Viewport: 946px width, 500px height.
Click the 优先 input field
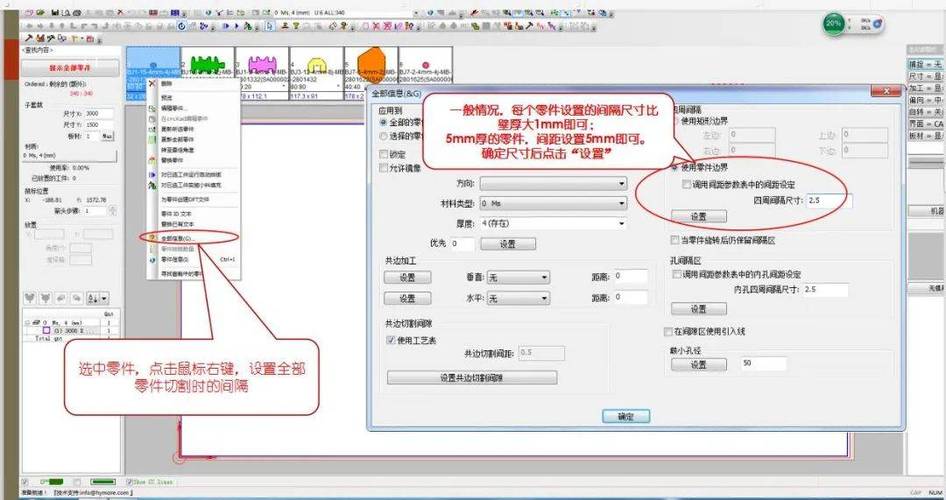(x=462, y=244)
